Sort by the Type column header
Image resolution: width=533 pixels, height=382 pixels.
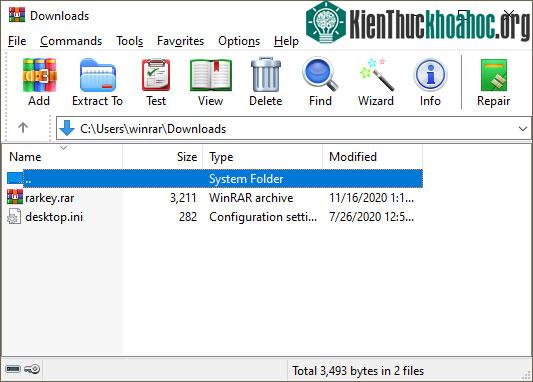pos(262,157)
